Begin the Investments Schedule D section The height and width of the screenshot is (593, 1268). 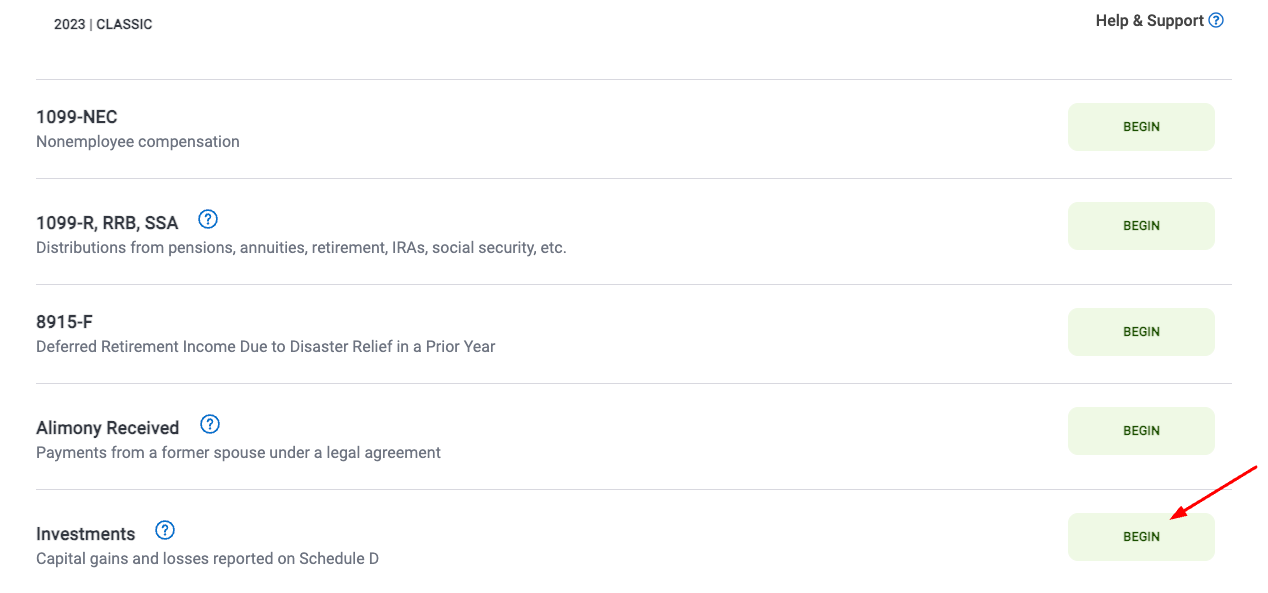click(1141, 537)
